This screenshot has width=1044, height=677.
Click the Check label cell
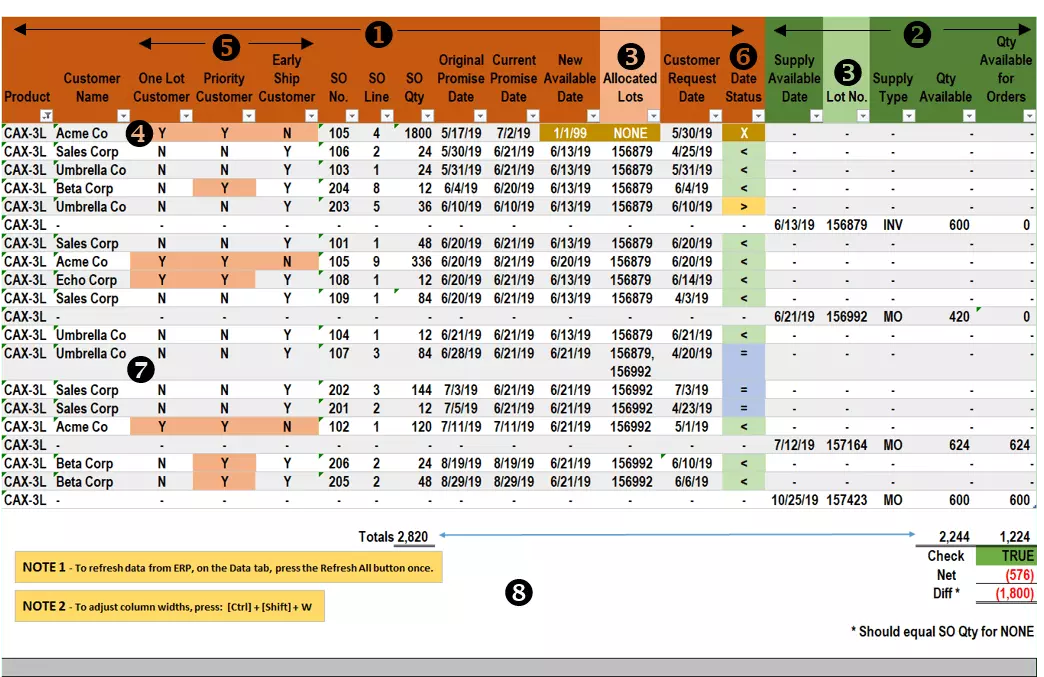(x=945, y=556)
